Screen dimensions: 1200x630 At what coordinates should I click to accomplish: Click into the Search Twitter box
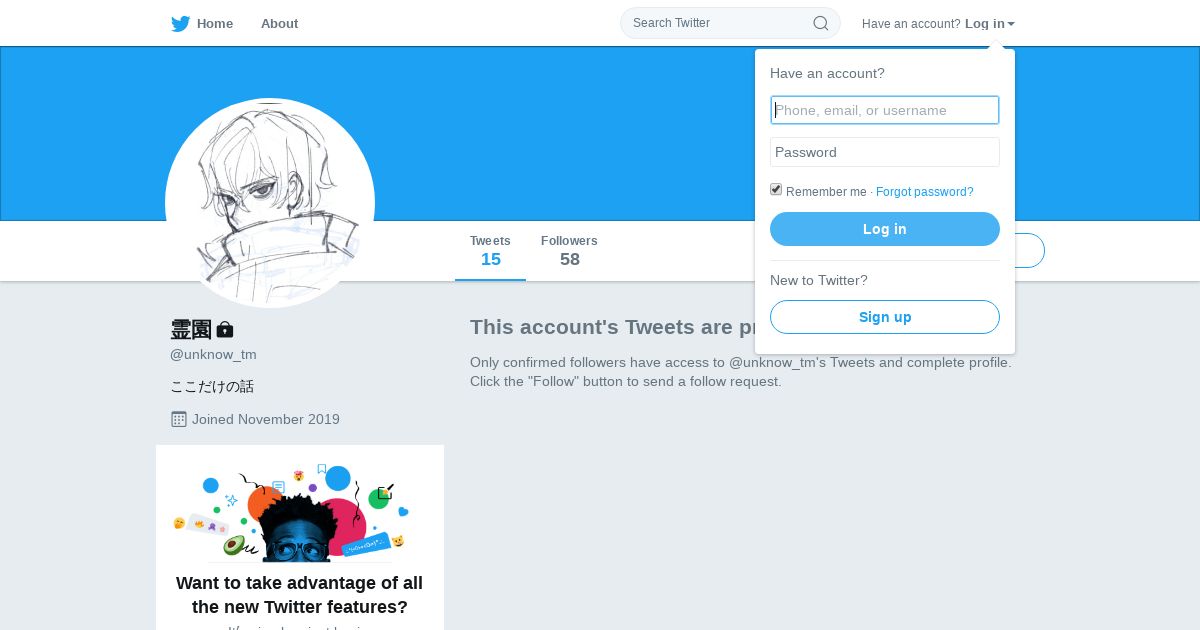pyautogui.click(x=715, y=23)
